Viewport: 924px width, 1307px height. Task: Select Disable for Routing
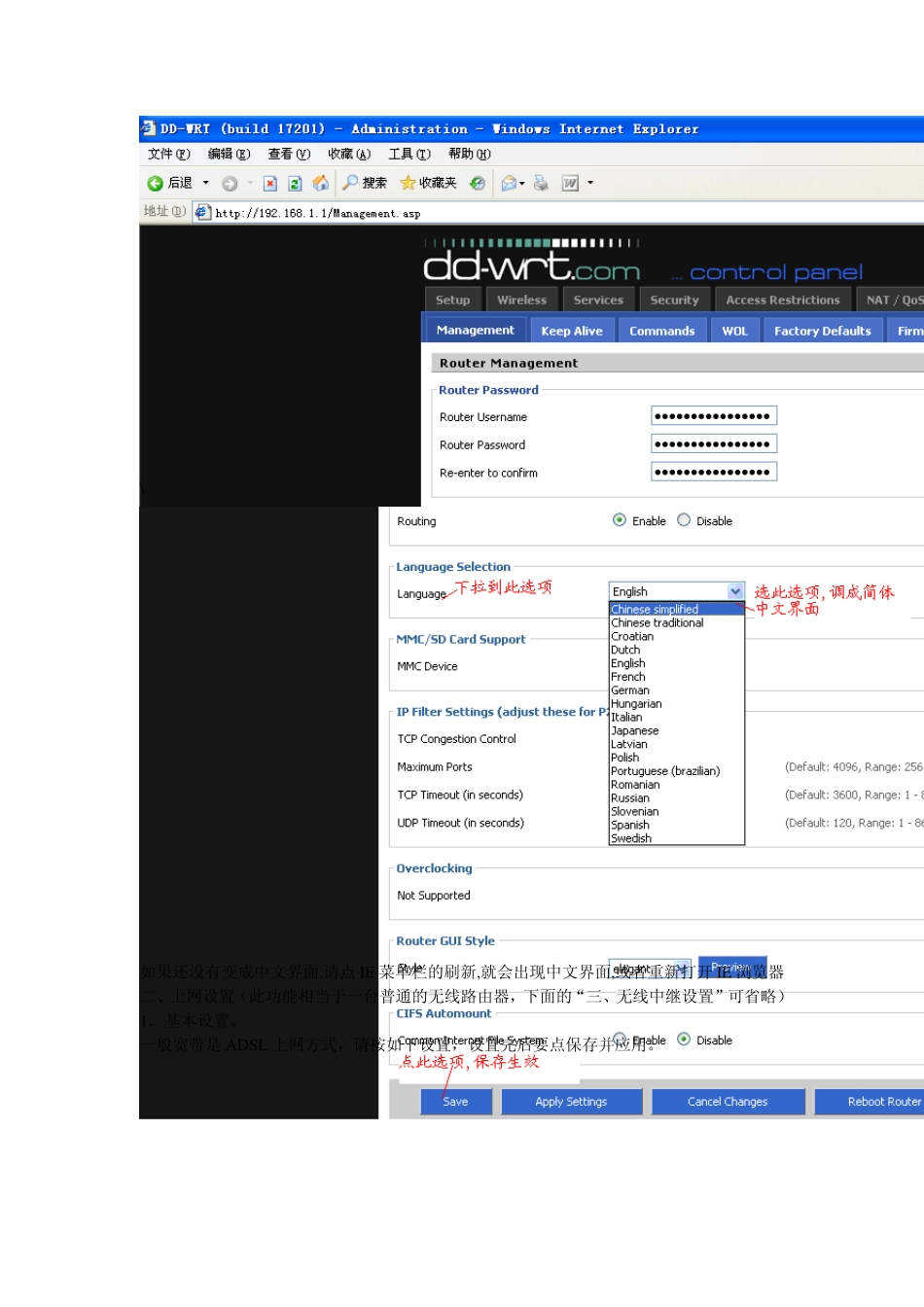click(684, 520)
